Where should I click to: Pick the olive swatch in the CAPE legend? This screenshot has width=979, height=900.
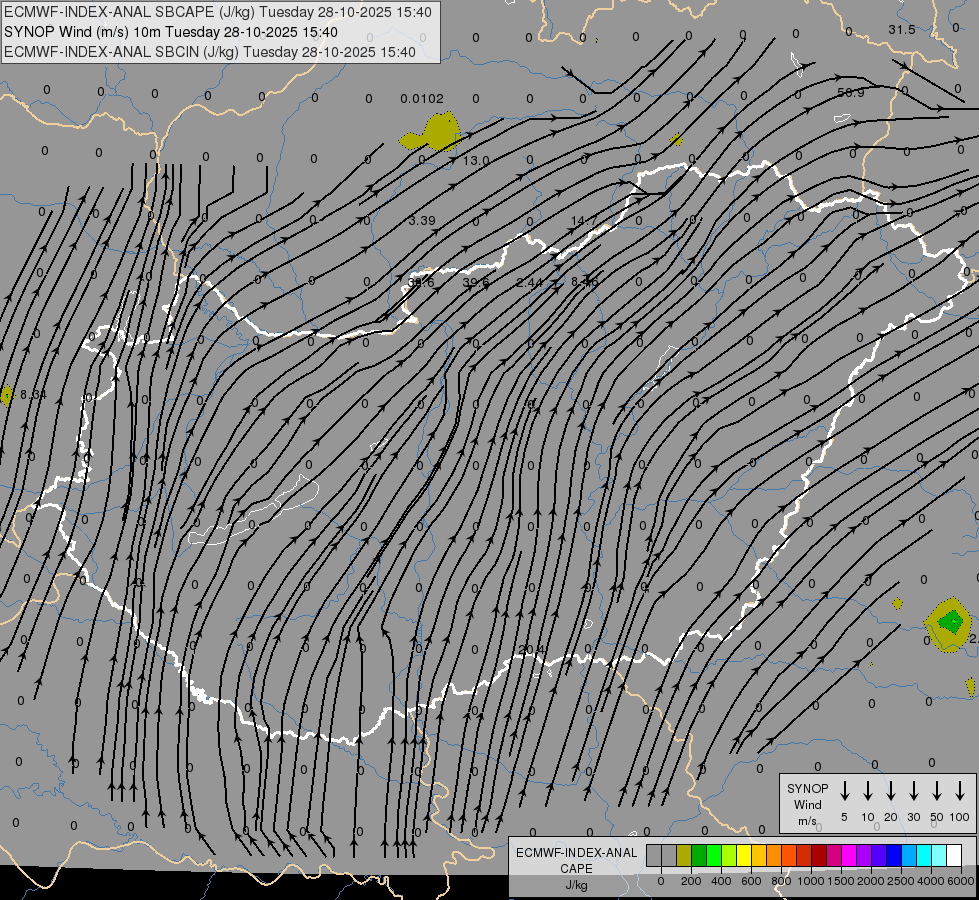(684, 855)
